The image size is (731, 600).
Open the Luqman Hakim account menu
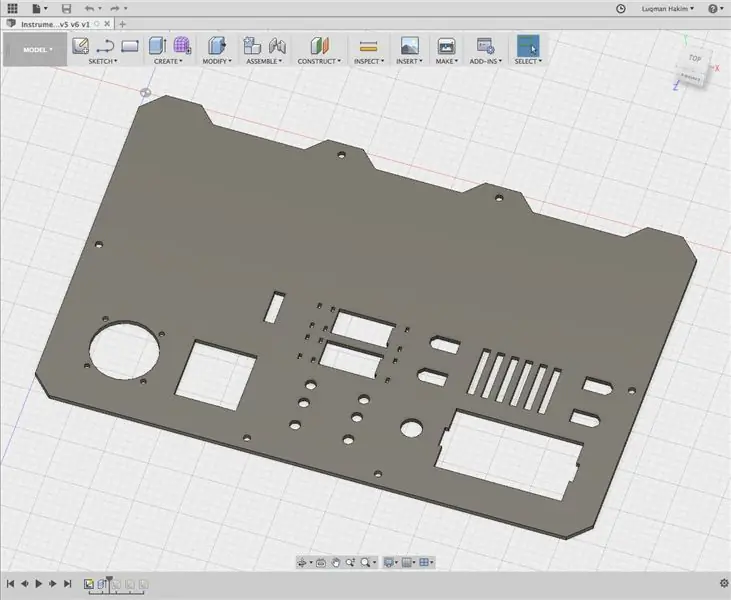point(668,8)
